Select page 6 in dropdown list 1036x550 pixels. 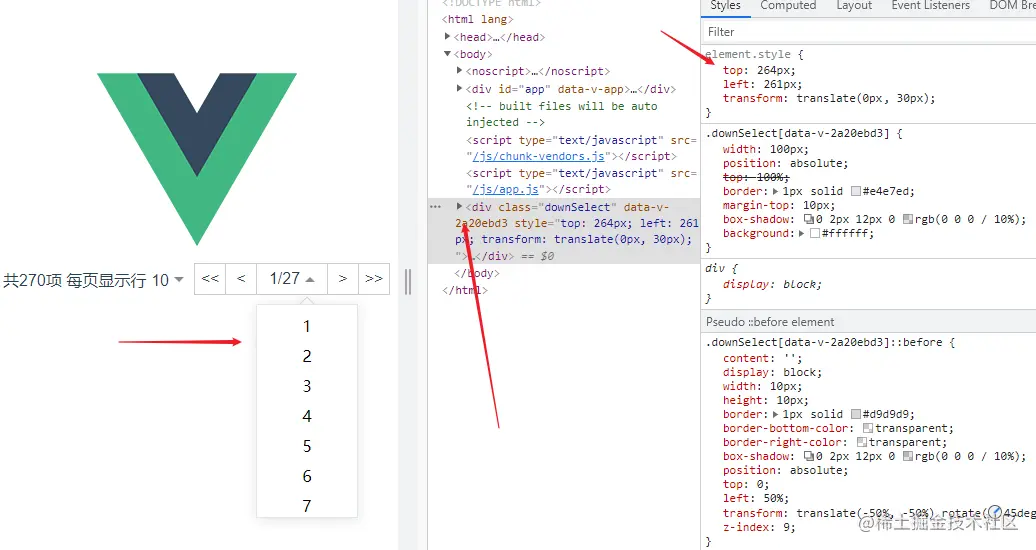pyautogui.click(x=307, y=476)
